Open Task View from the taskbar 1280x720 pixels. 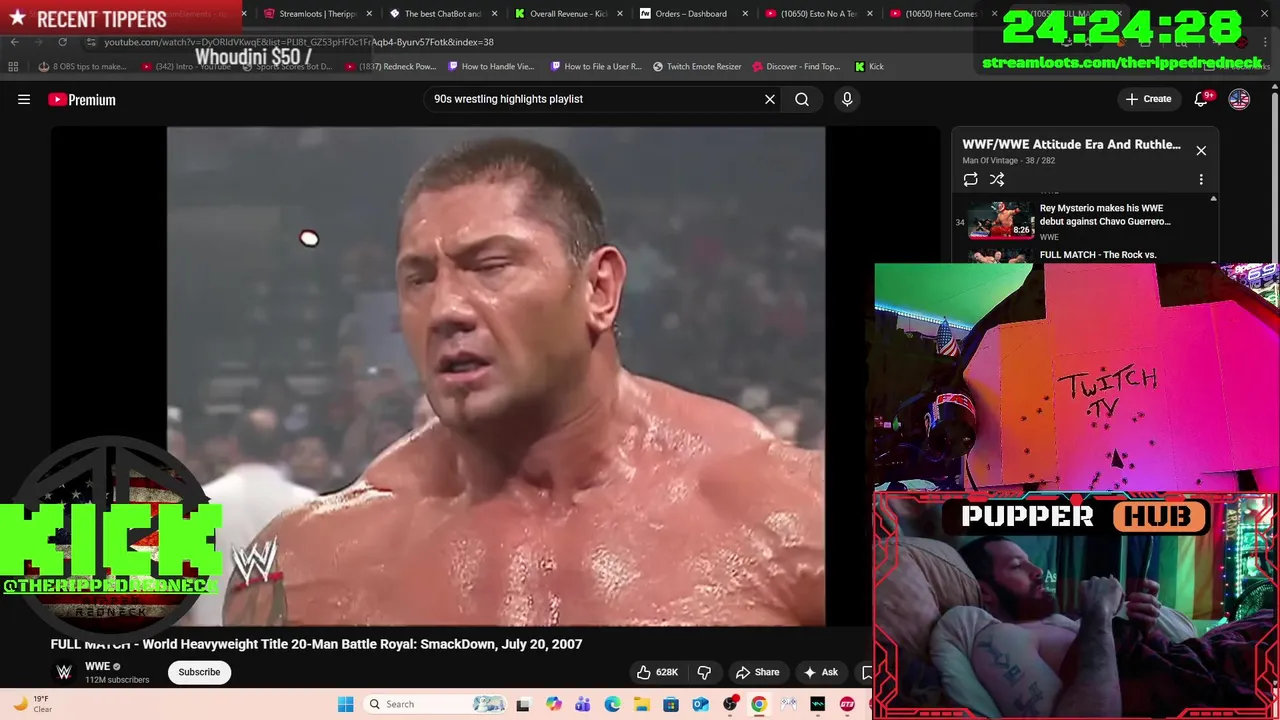522,704
